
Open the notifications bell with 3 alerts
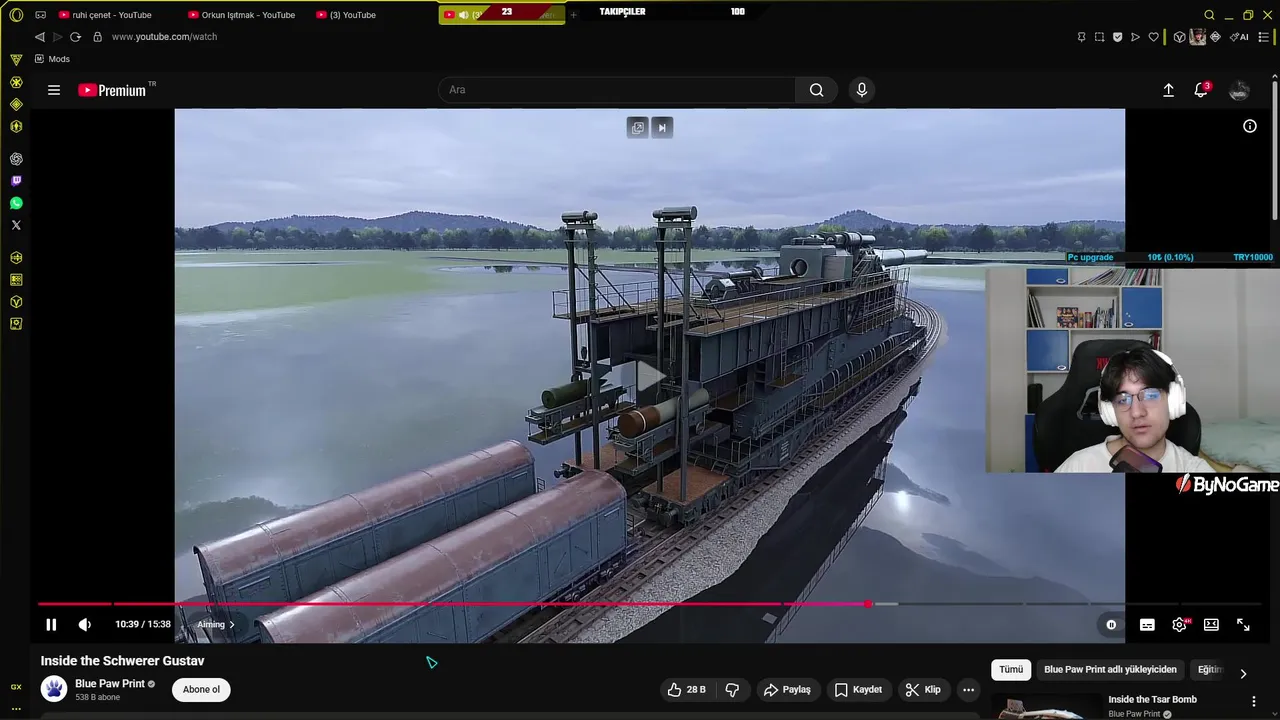click(x=1201, y=90)
